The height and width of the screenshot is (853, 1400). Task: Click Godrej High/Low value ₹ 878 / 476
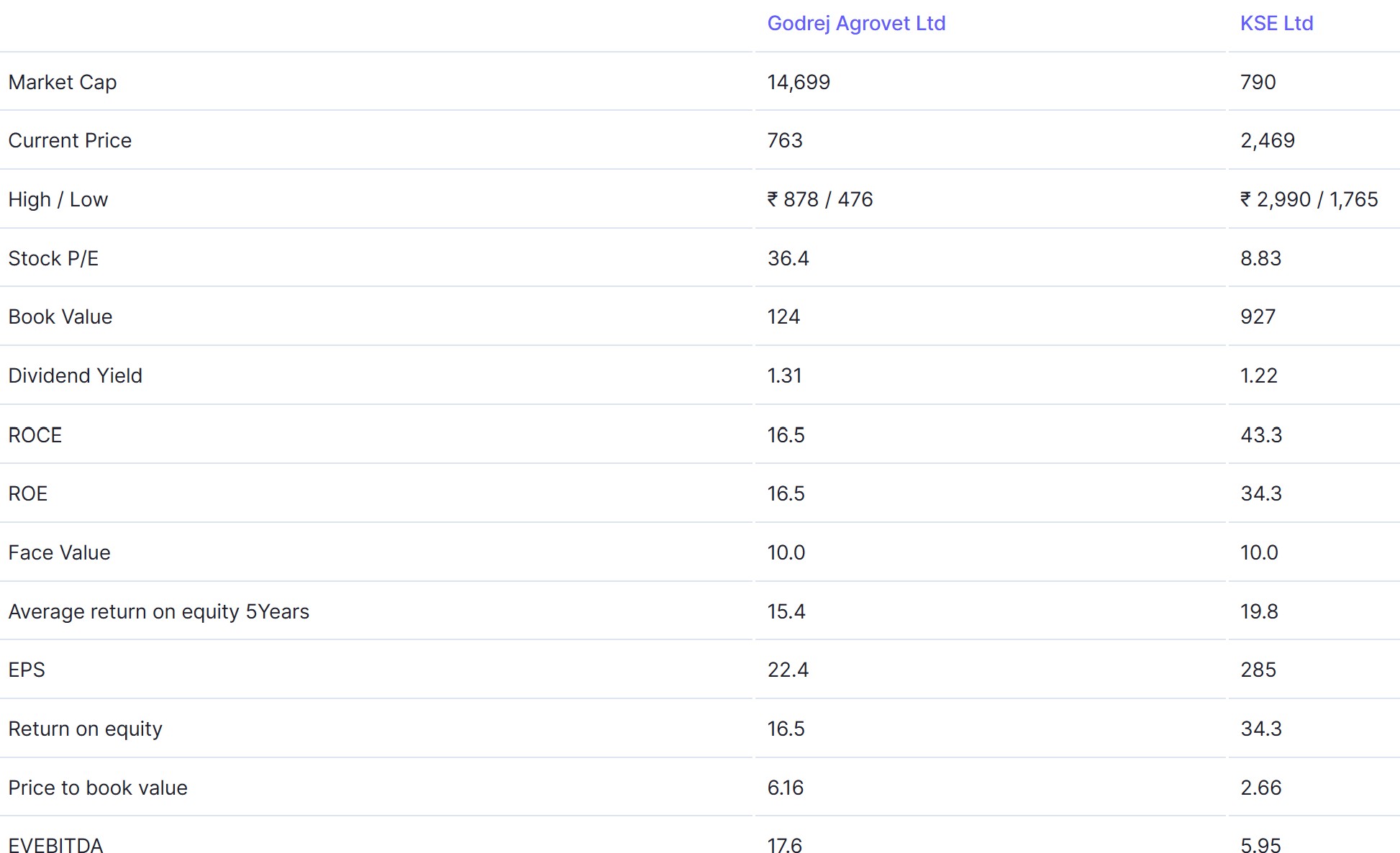[x=820, y=199]
